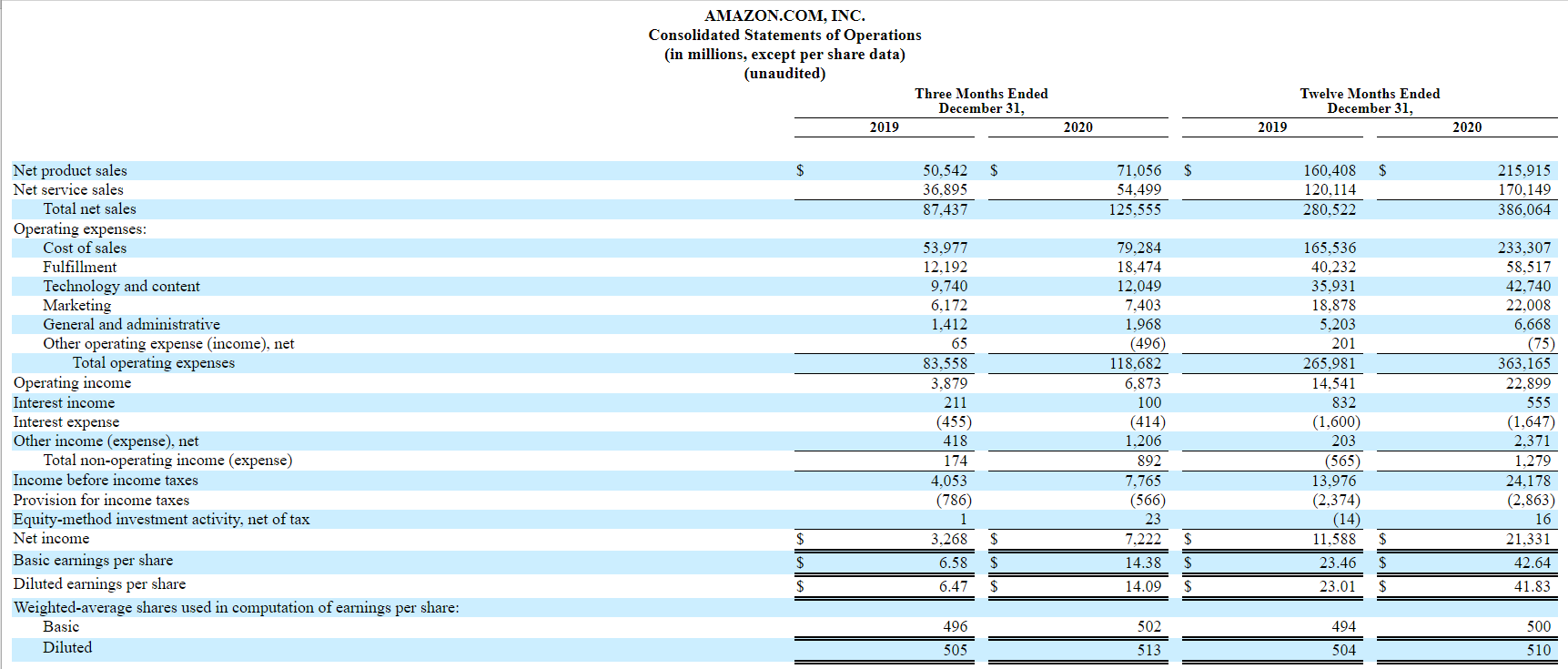This screenshot has height=669, width=1568.
Task: Click net product sales value 215,915
Action: click(1524, 170)
